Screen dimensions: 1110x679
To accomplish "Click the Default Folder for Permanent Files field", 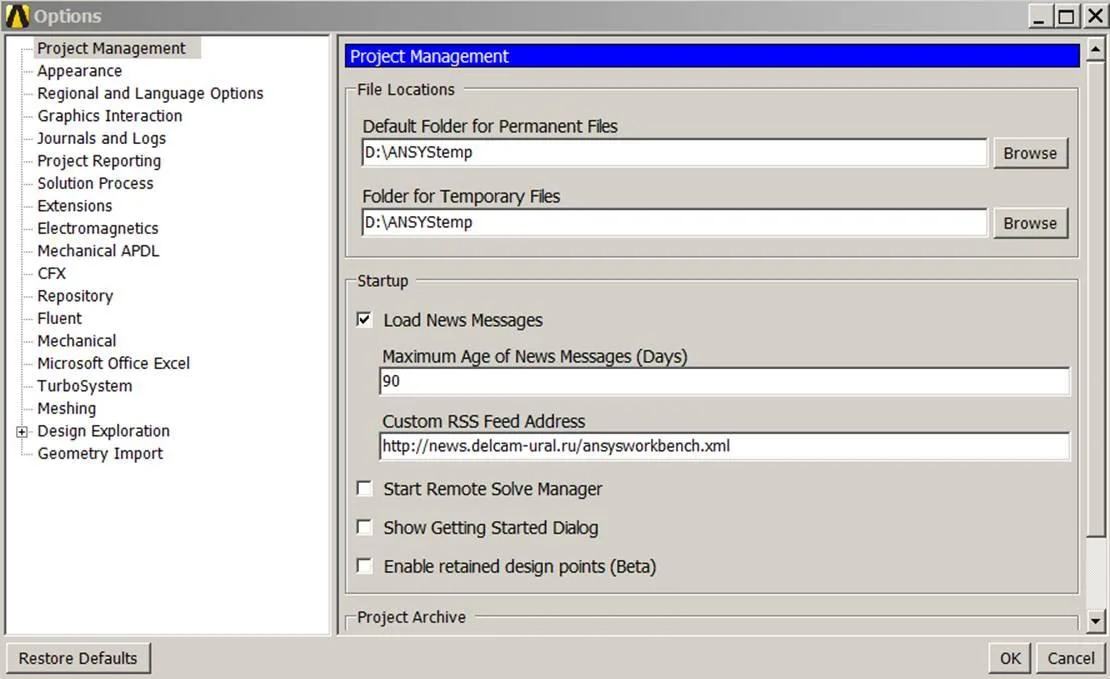I will pos(674,152).
